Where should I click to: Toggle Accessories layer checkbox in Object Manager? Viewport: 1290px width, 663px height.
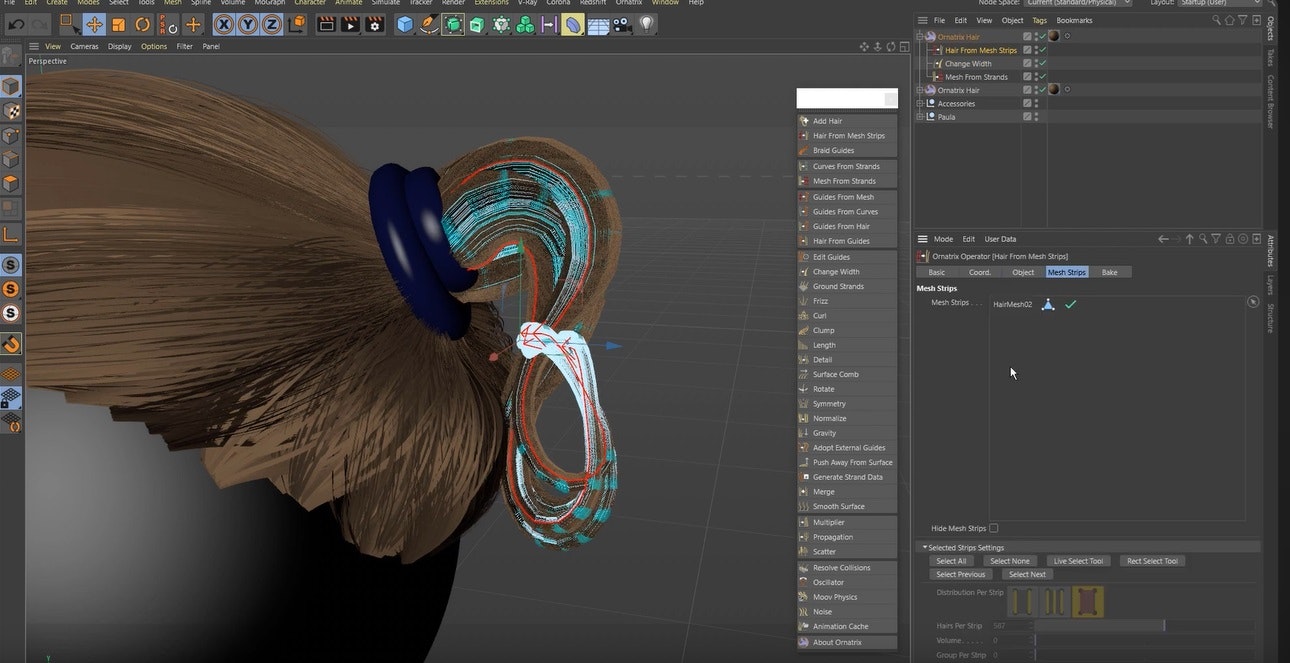(1027, 103)
